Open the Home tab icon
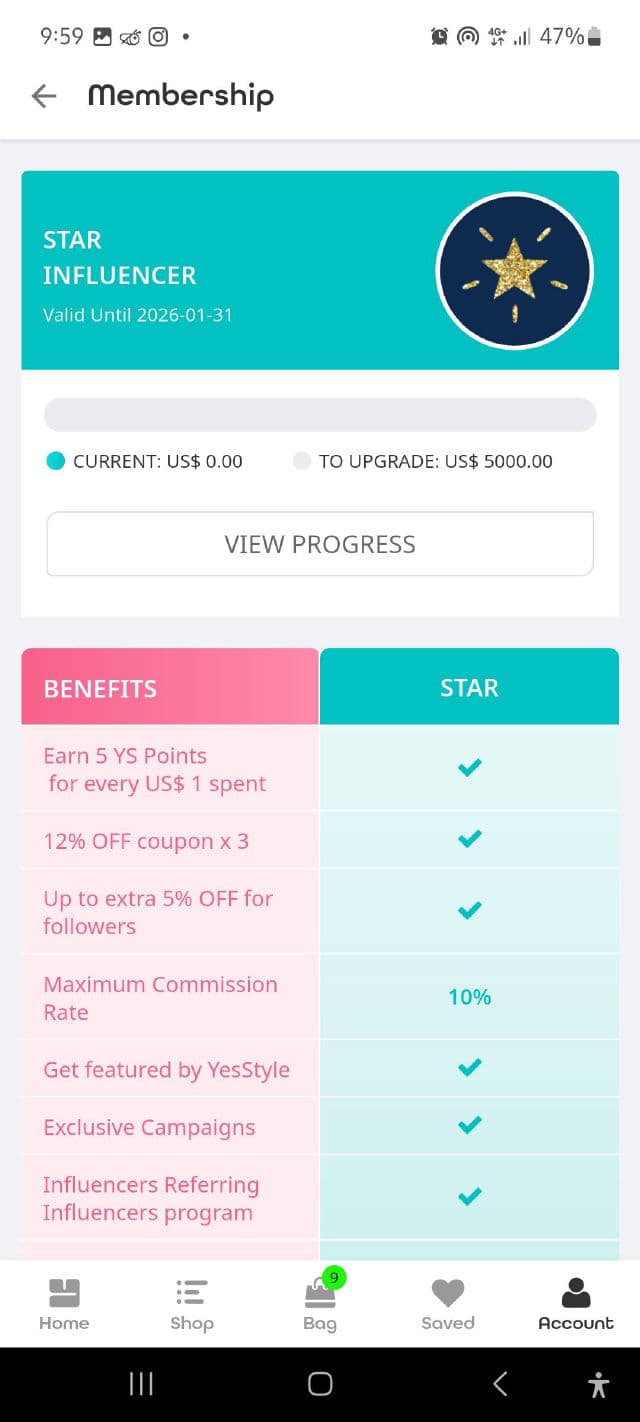640x1422 pixels. pos(64,1293)
